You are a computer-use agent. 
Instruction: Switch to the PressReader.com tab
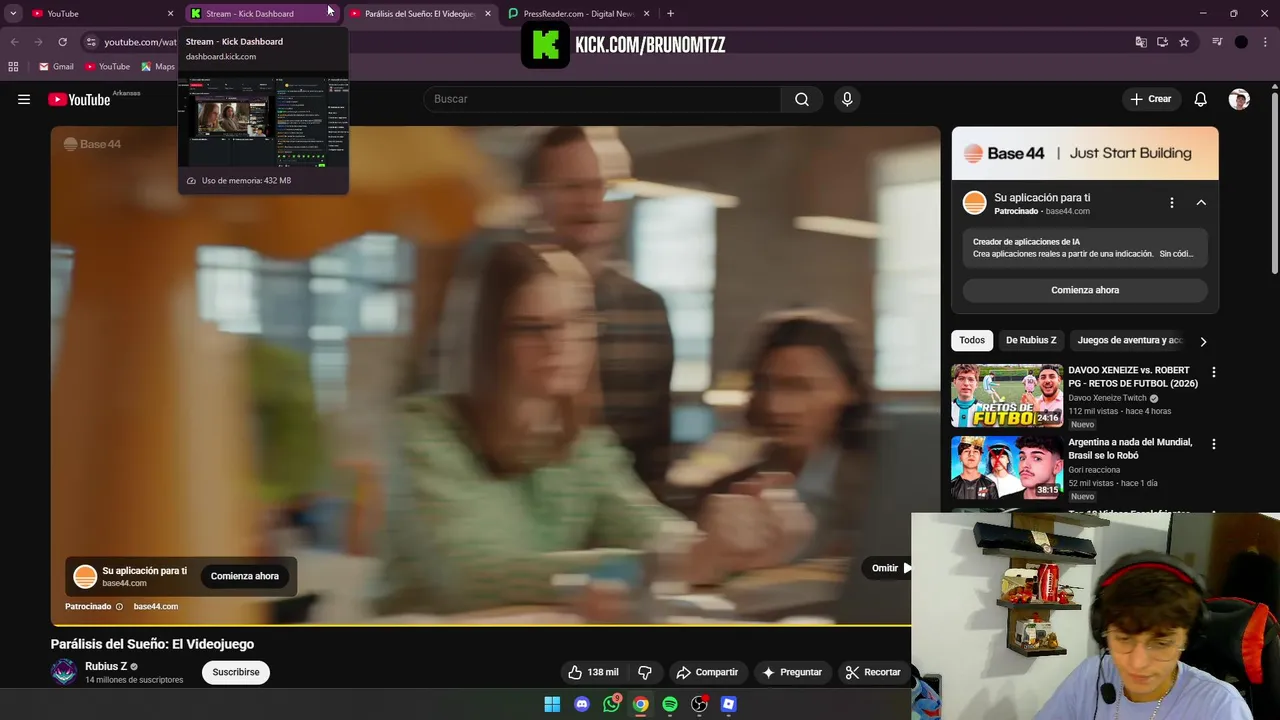coord(579,14)
